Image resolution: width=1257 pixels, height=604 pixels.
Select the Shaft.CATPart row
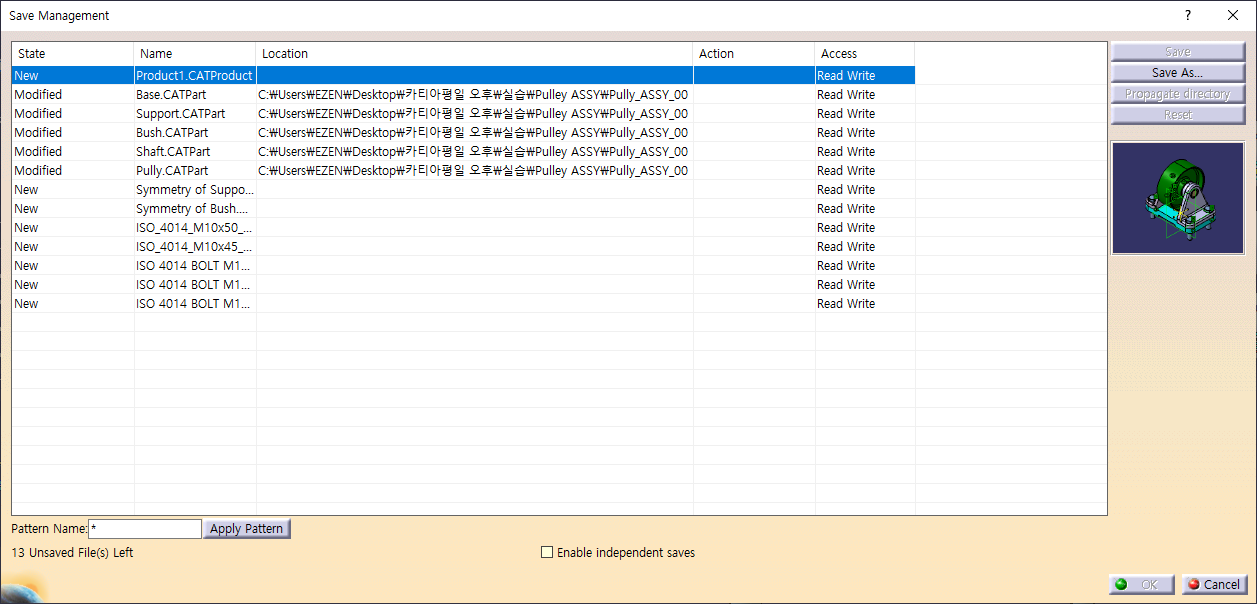click(x=463, y=151)
